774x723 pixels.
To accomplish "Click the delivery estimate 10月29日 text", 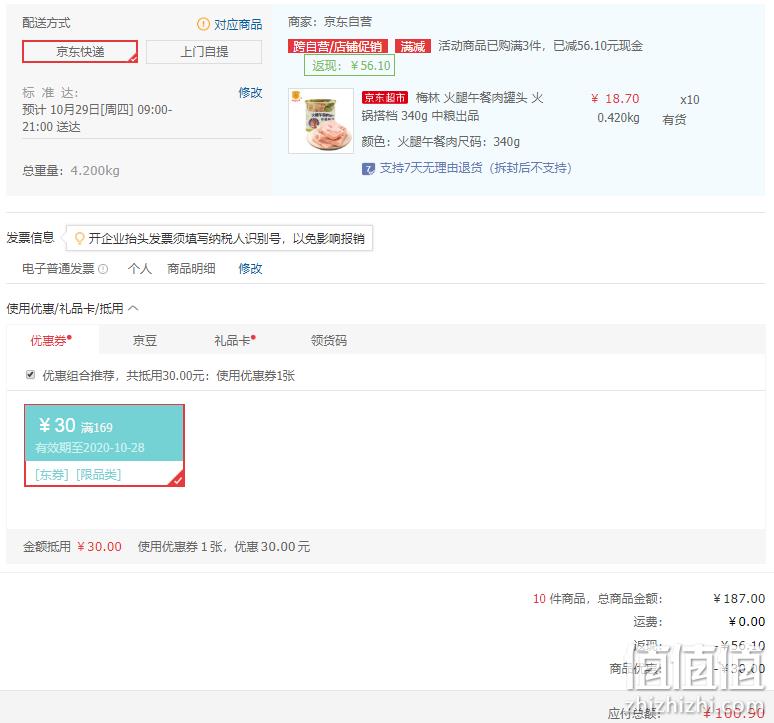I will (x=97, y=118).
